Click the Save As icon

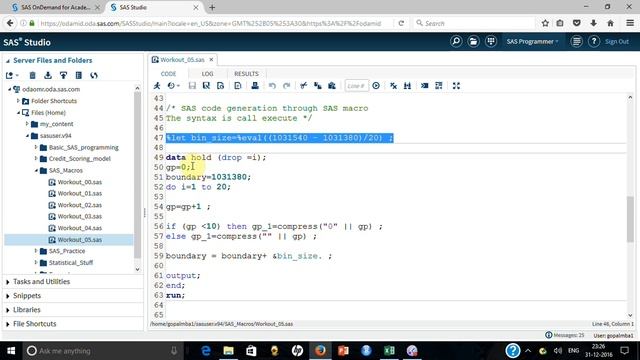[x=206, y=86]
